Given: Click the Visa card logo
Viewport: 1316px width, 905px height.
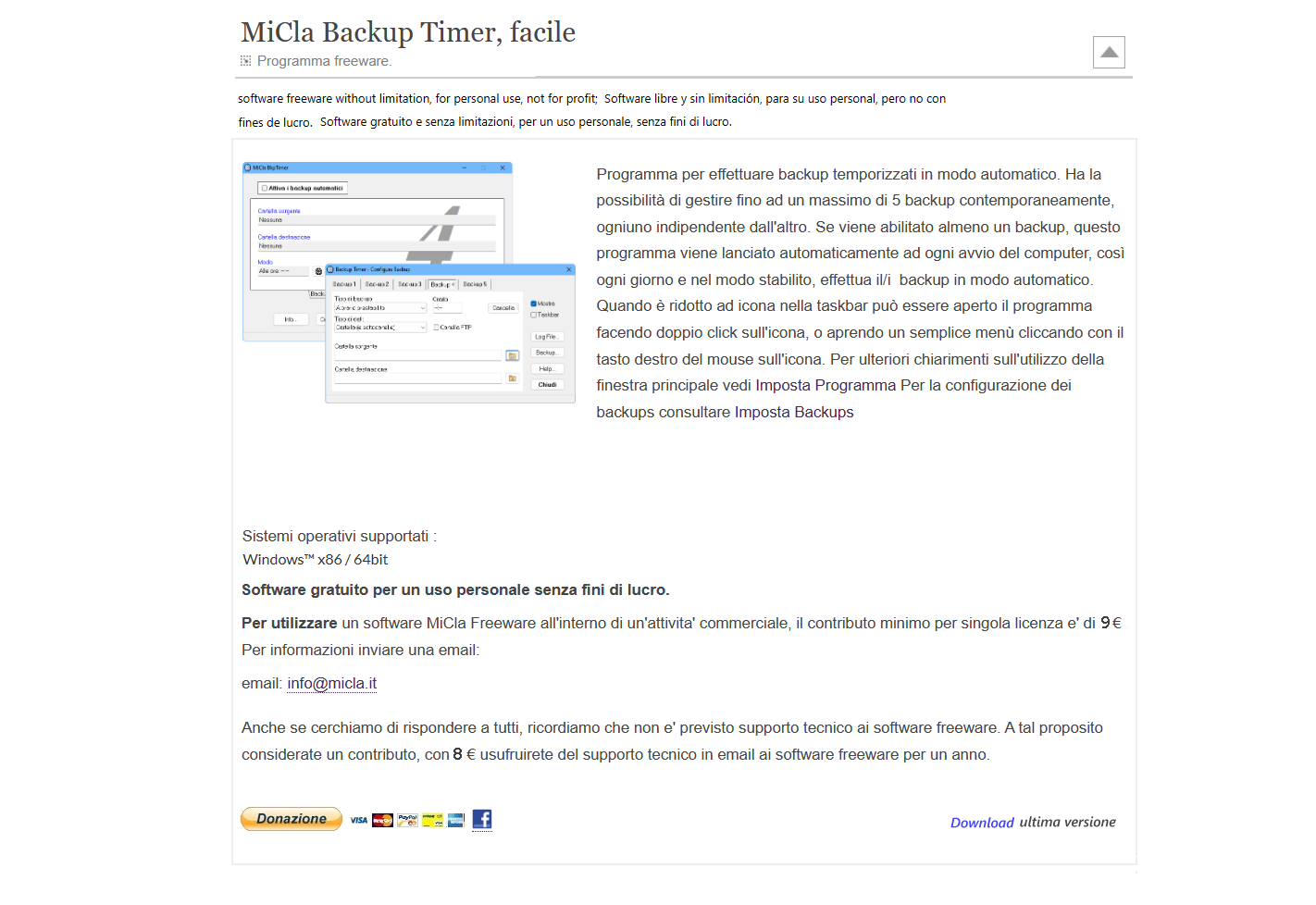Looking at the screenshot, I should (x=359, y=820).
